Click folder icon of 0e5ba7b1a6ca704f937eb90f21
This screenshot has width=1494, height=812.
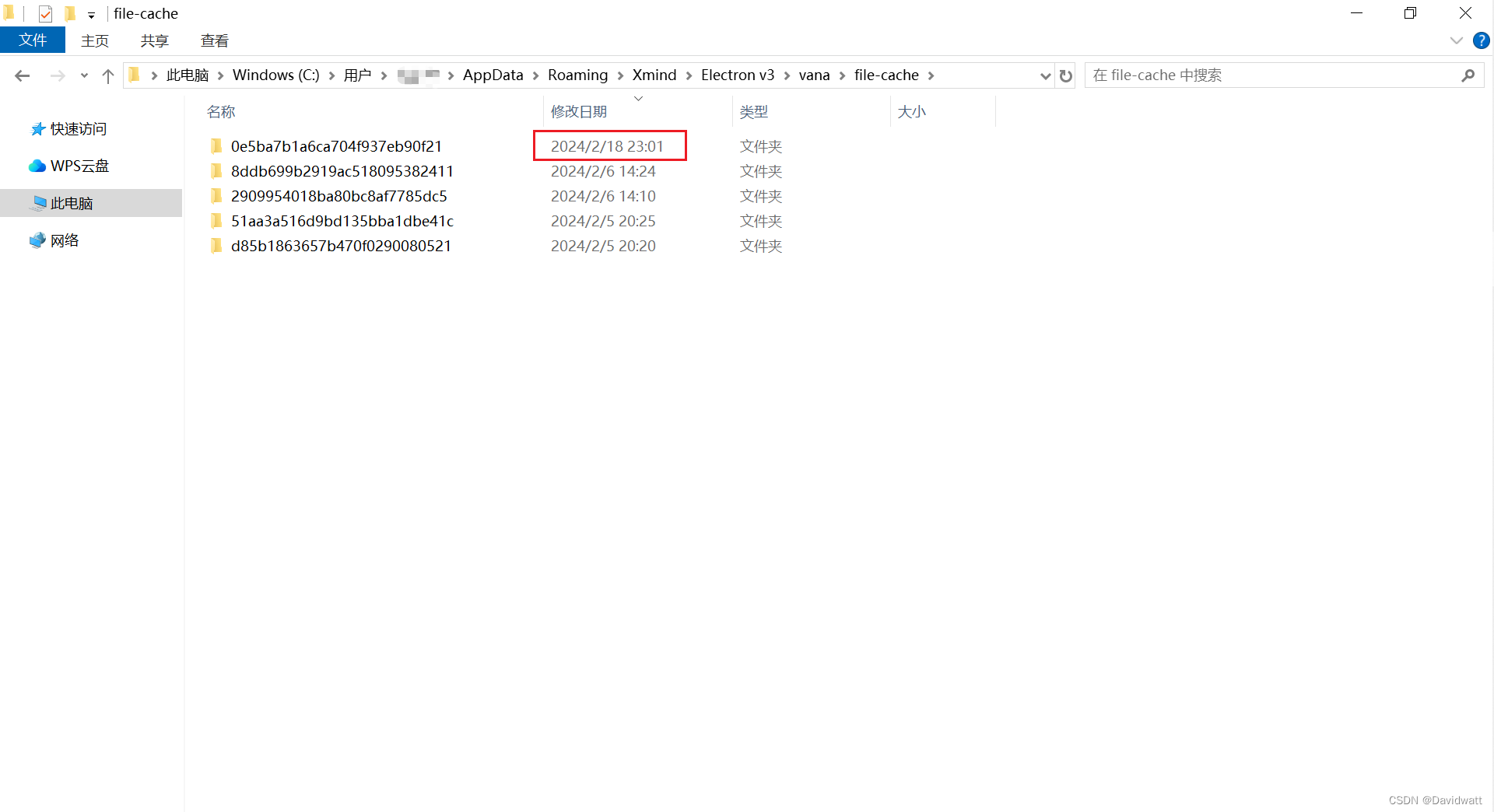(216, 146)
